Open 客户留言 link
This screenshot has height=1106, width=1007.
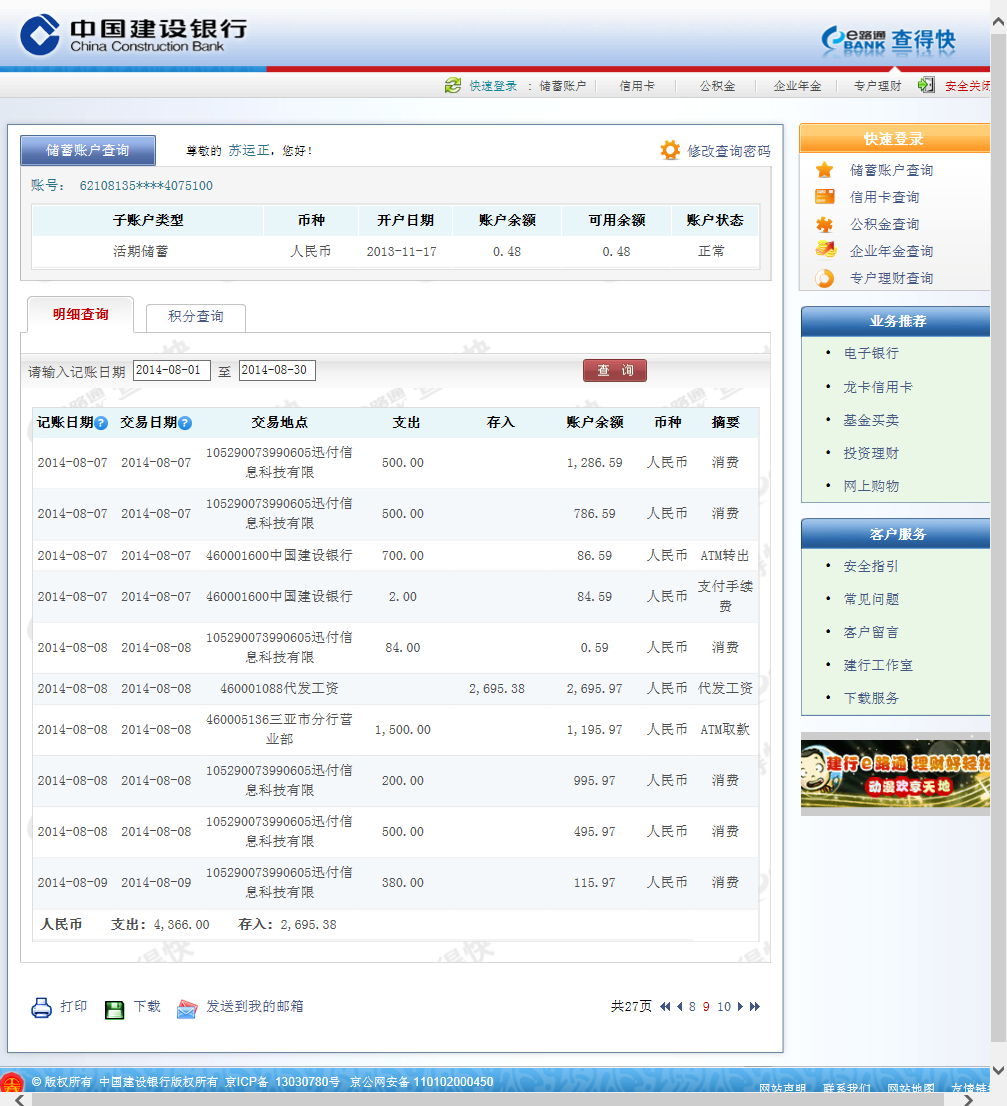coord(871,633)
